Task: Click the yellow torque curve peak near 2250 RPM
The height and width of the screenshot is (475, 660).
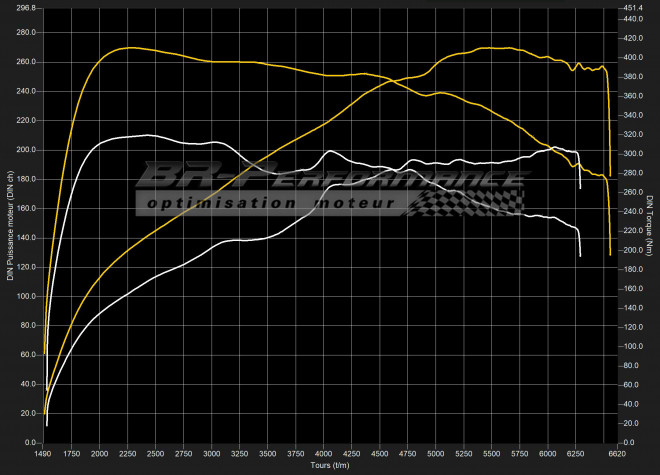Action: coord(130,47)
